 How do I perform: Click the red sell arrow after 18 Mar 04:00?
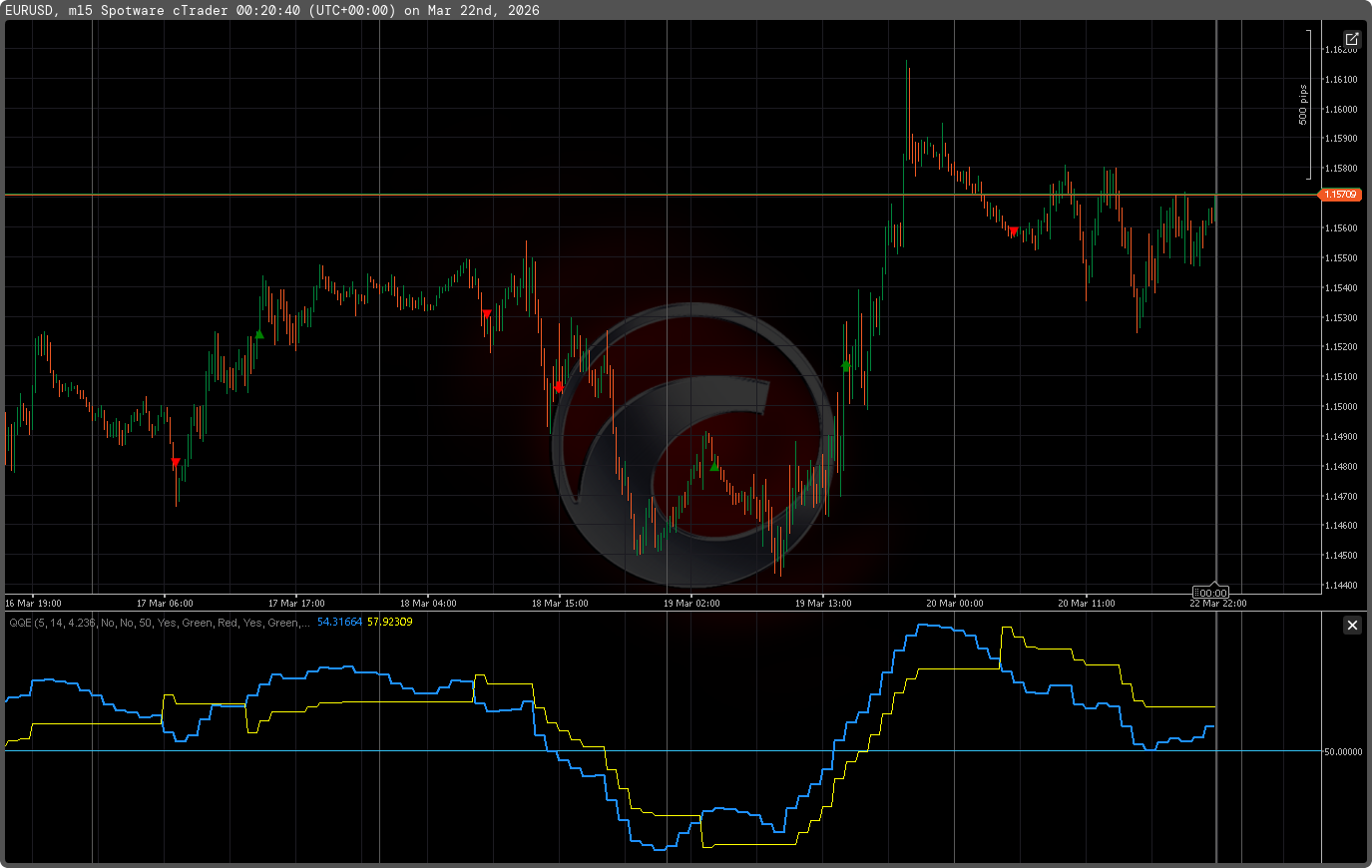[x=487, y=314]
